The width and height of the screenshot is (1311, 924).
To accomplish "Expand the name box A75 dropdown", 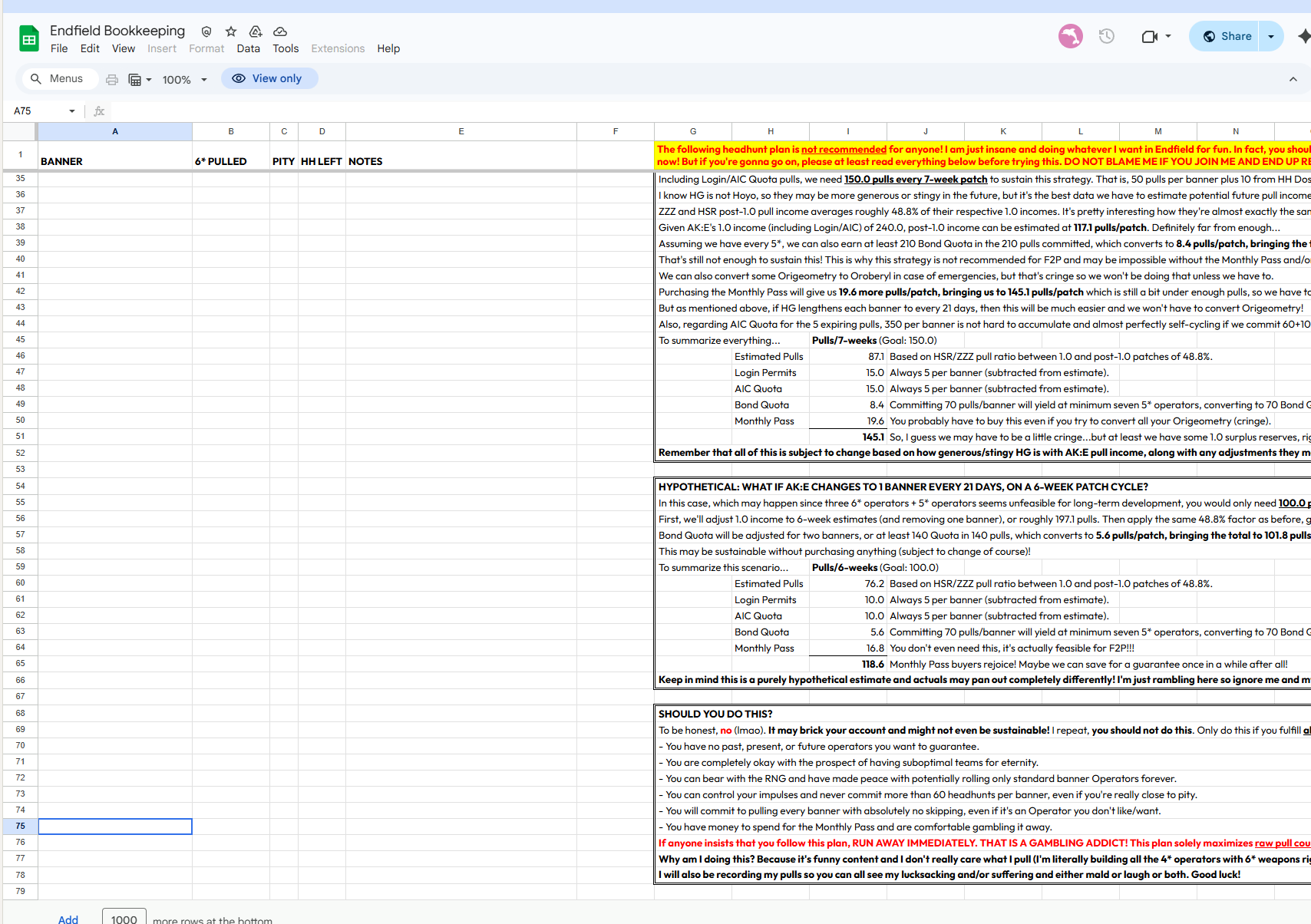I will (x=71, y=111).
